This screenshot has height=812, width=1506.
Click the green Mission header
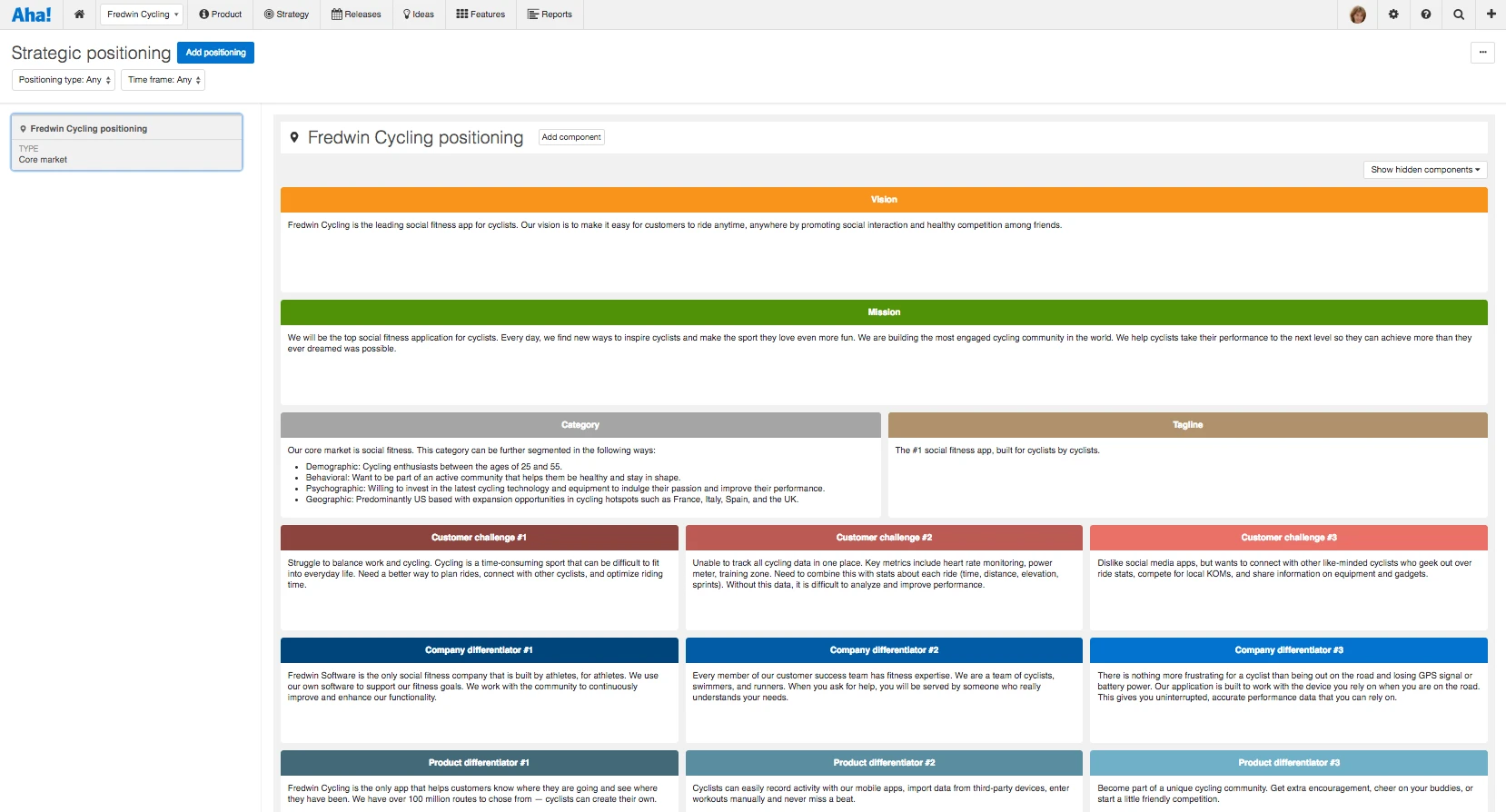[x=884, y=312]
